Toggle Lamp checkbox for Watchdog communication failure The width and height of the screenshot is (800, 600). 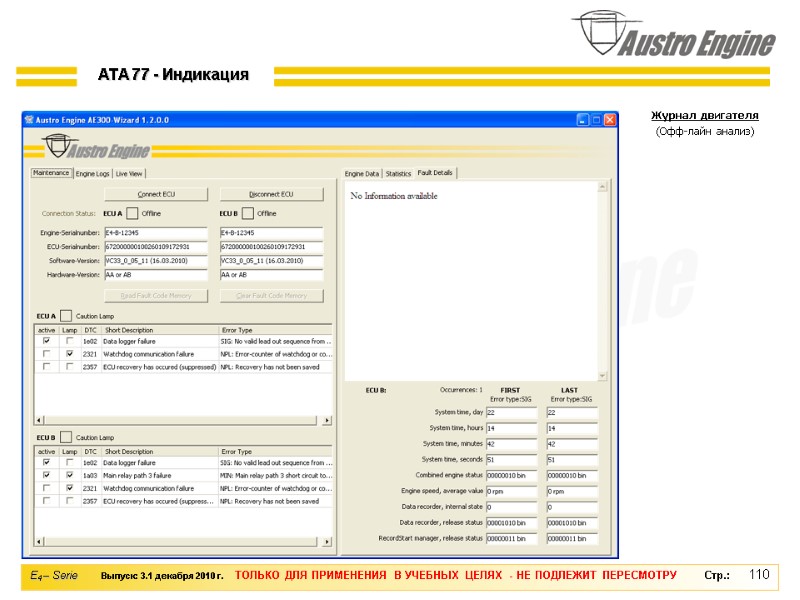tap(69, 355)
